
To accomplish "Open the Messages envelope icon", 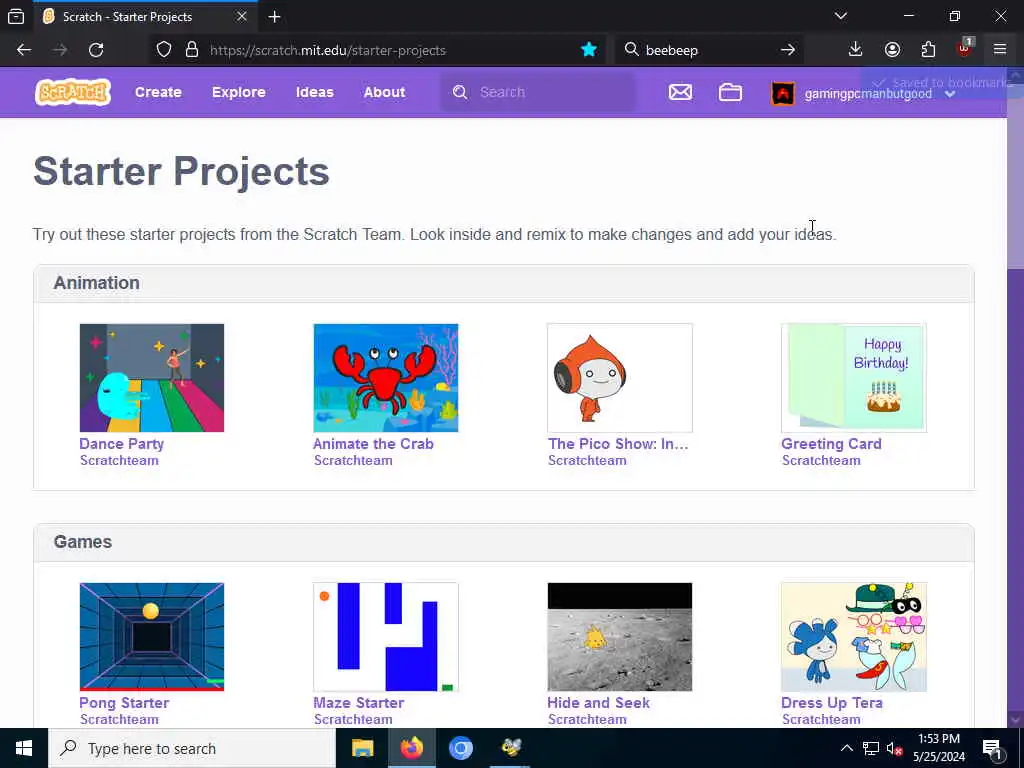I will pyautogui.click(x=680, y=92).
